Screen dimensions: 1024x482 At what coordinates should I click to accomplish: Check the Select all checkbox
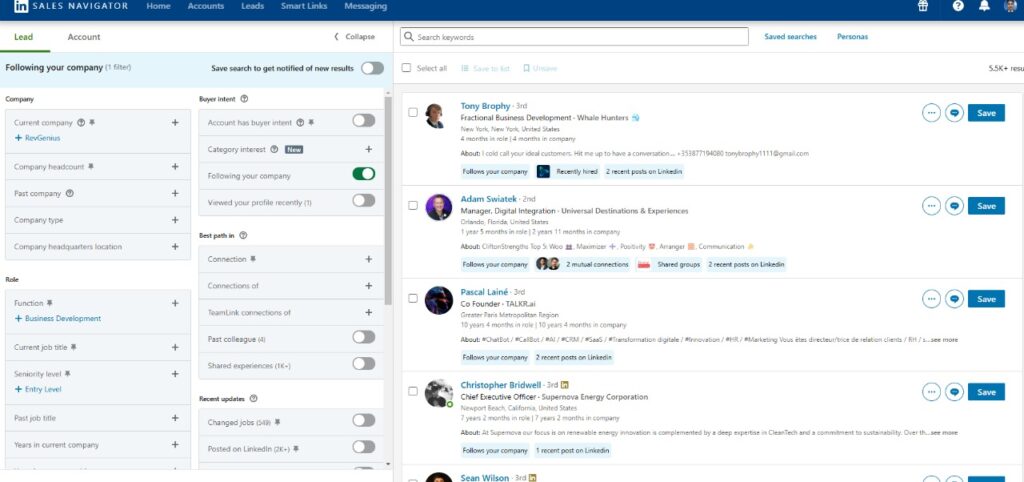pos(407,68)
